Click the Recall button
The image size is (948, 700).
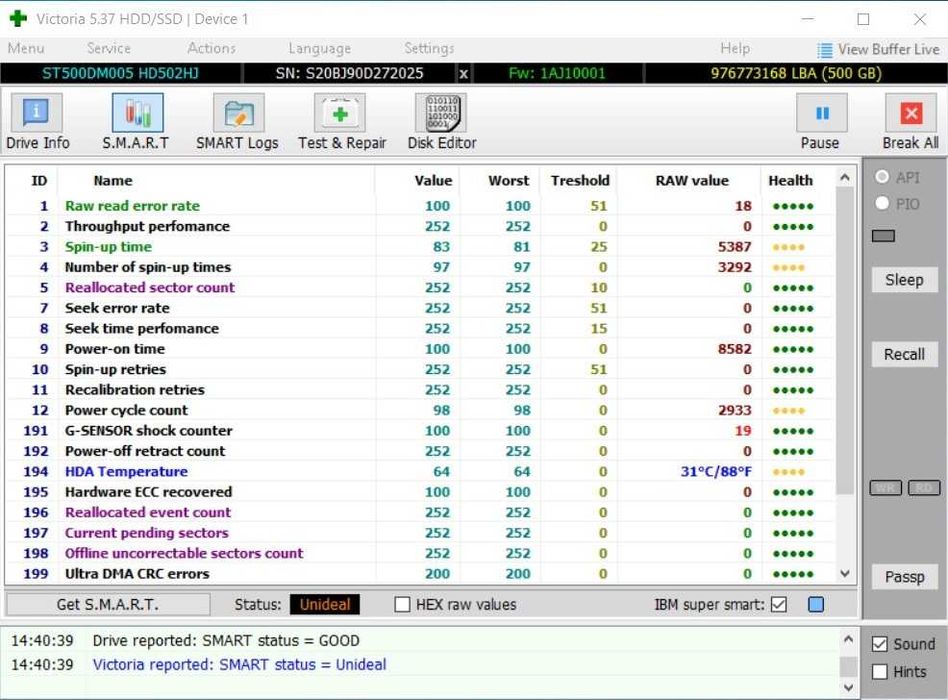tap(904, 354)
